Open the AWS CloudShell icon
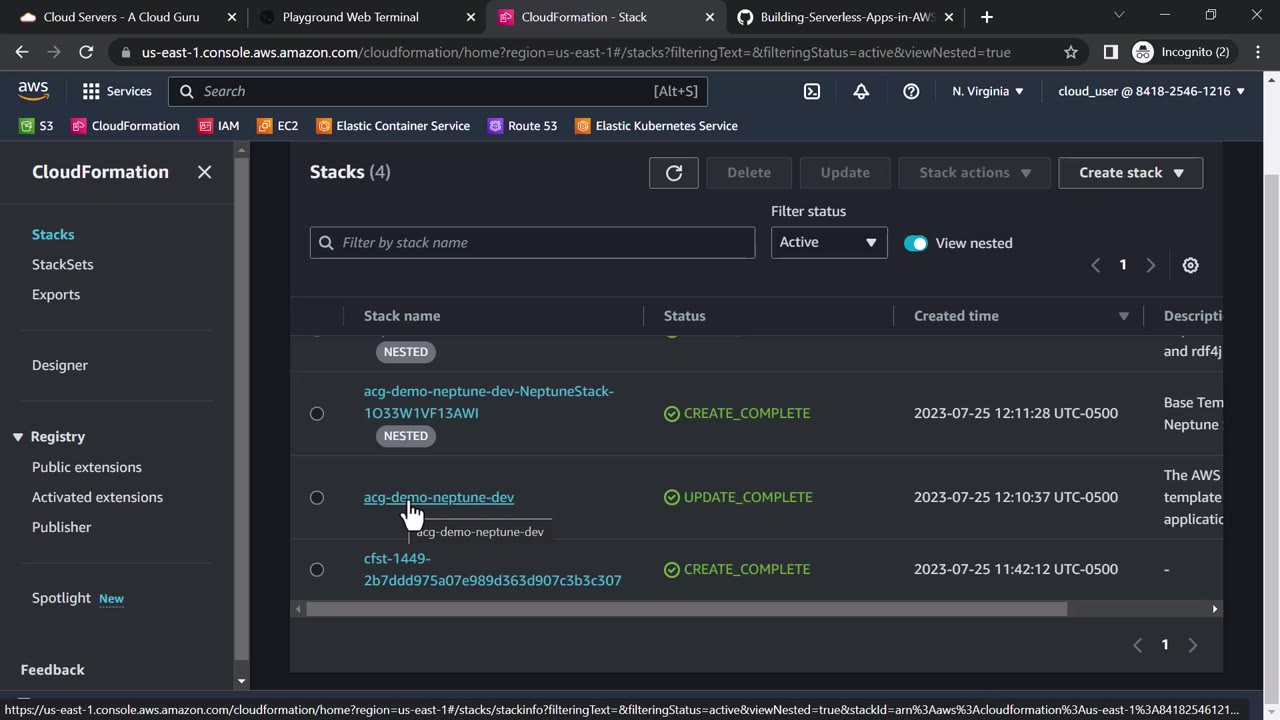1280x720 pixels. pos(812,91)
